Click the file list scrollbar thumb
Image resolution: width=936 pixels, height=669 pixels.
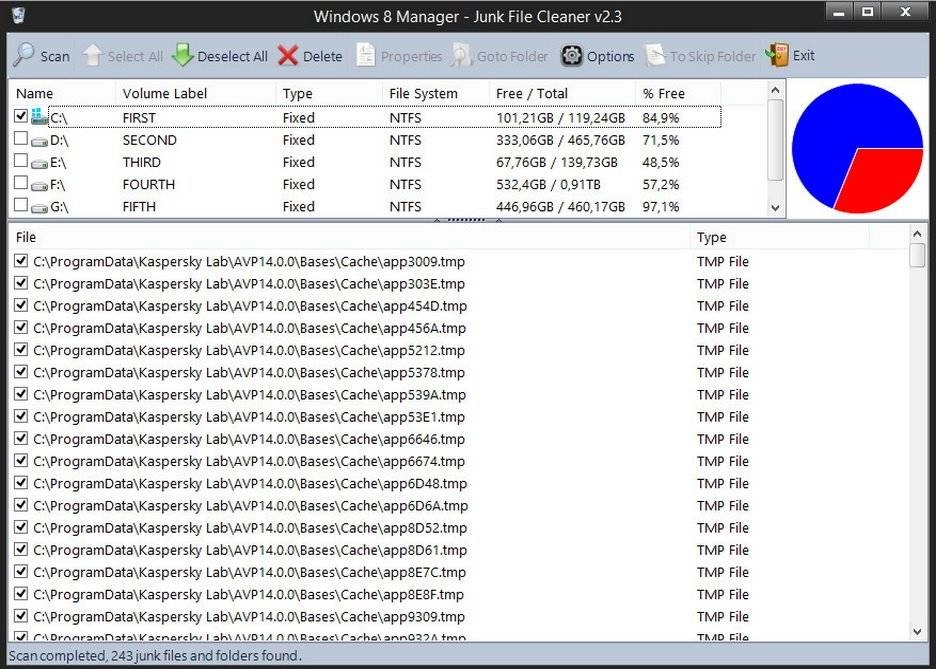tap(917, 255)
